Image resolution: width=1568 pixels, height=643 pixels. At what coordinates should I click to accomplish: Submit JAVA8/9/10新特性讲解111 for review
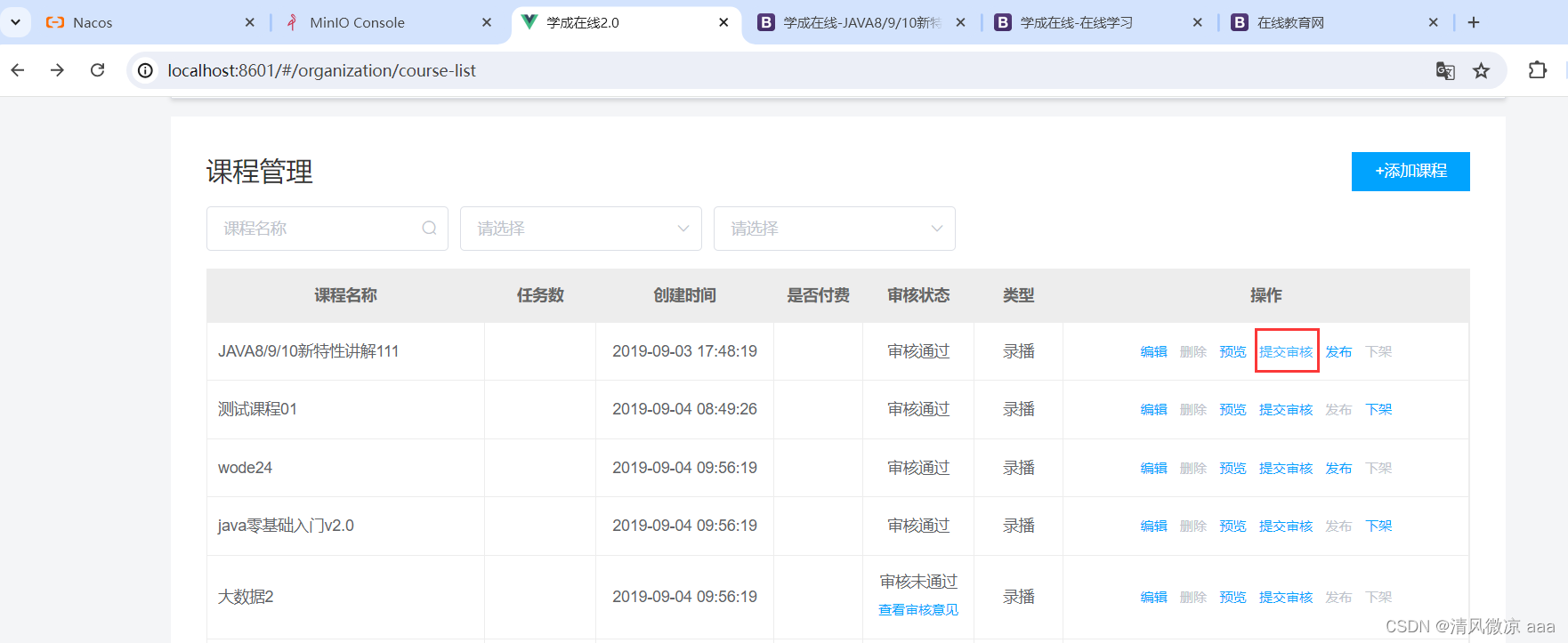[1286, 351]
